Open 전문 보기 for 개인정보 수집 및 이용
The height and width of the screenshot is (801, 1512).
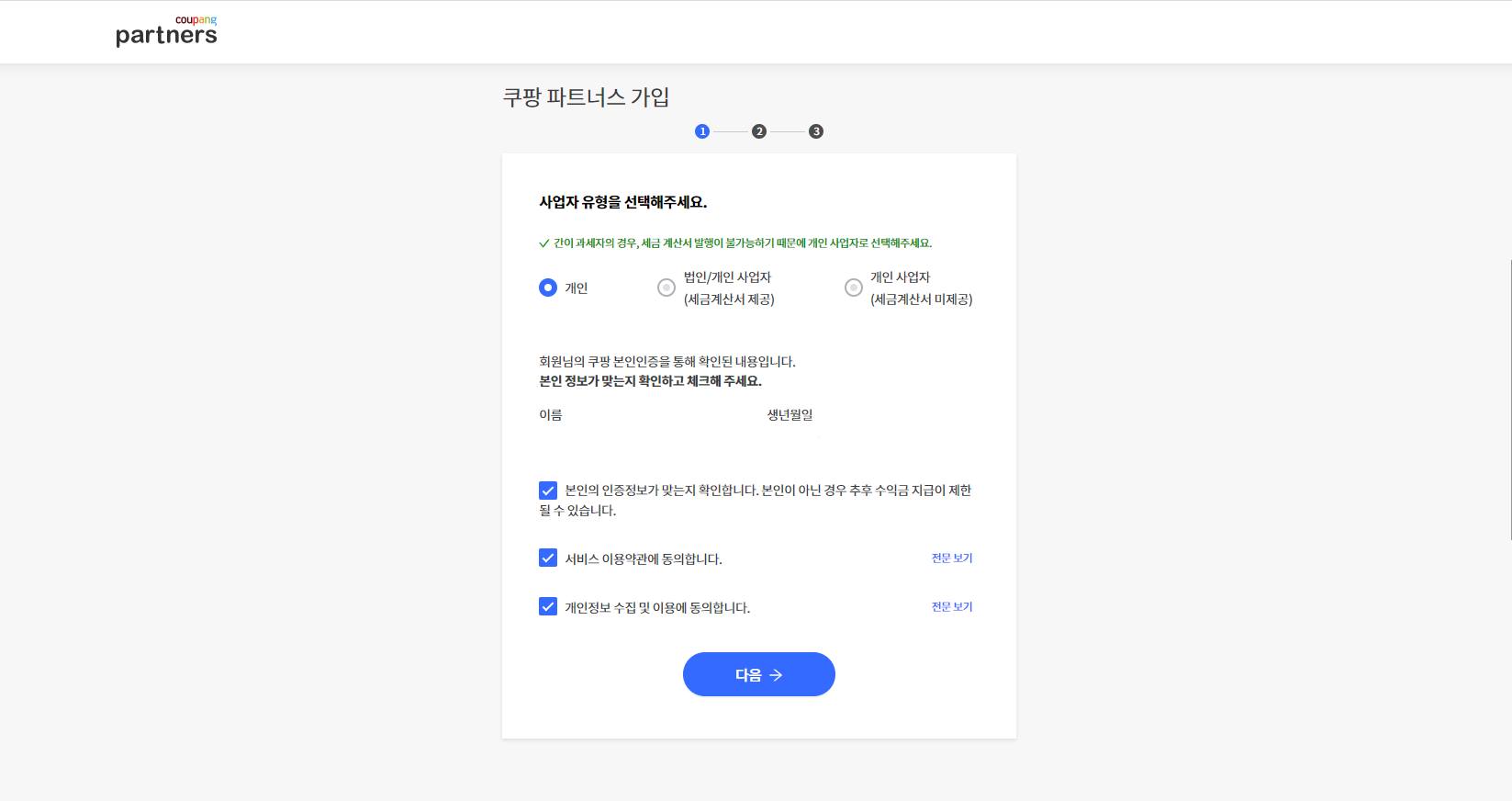pyautogui.click(x=952, y=606)
